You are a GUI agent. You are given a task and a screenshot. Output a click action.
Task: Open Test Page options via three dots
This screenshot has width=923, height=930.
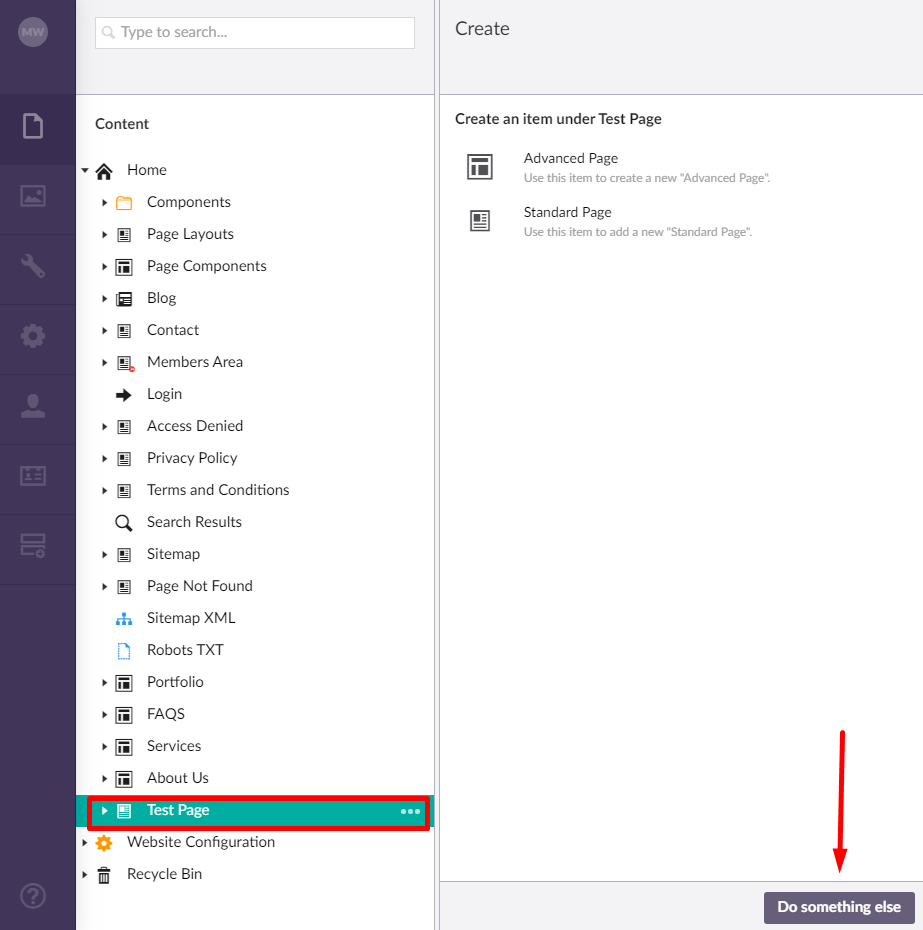coord(410,811)
